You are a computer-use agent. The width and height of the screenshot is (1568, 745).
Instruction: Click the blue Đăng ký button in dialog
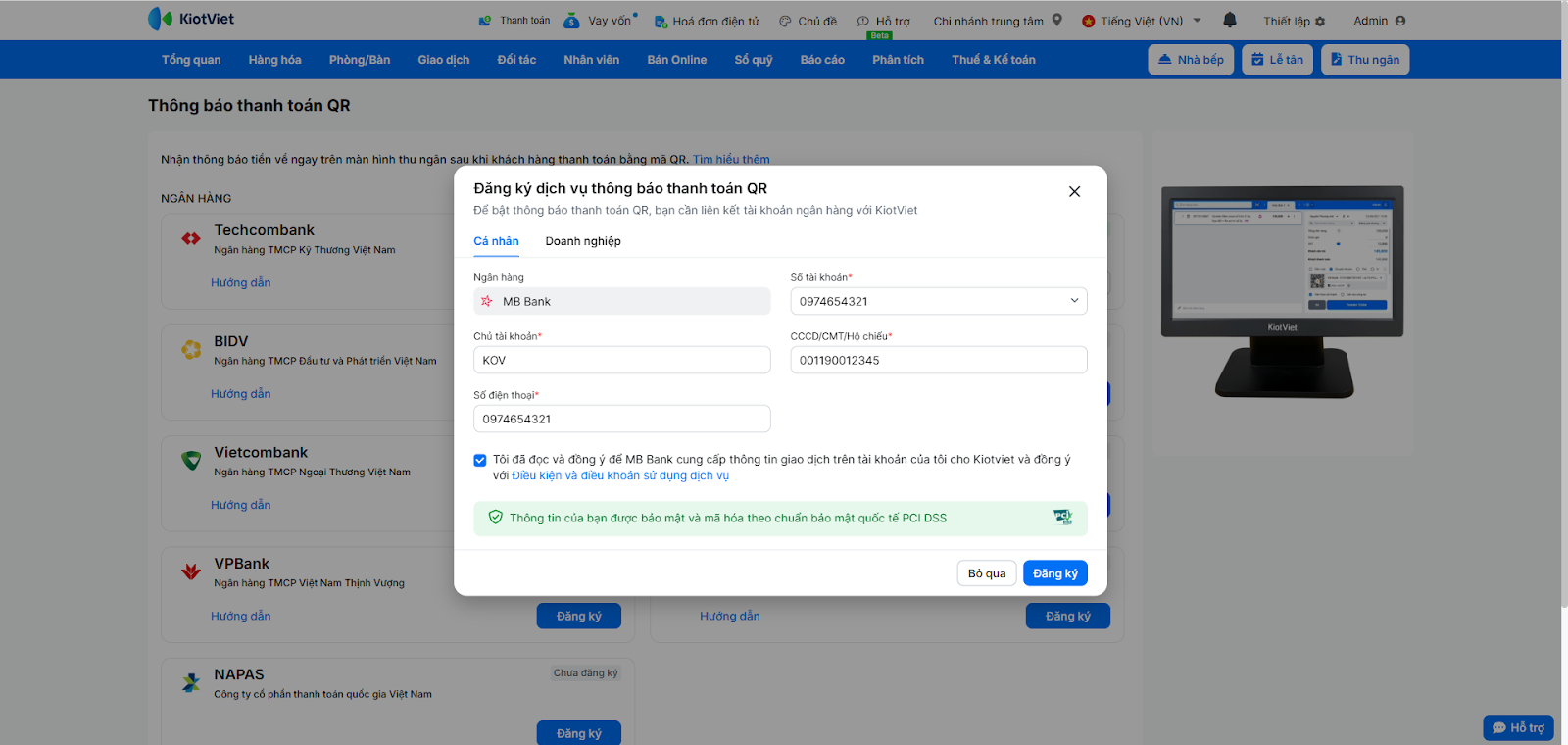(x=1054, y=573)
